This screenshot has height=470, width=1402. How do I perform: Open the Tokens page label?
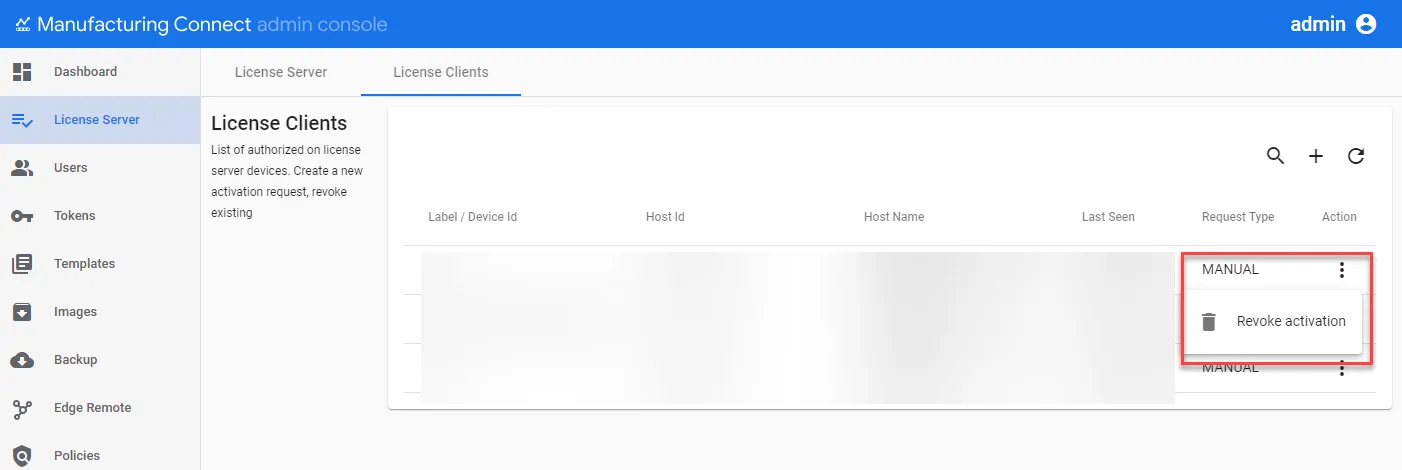coord(75,216)
